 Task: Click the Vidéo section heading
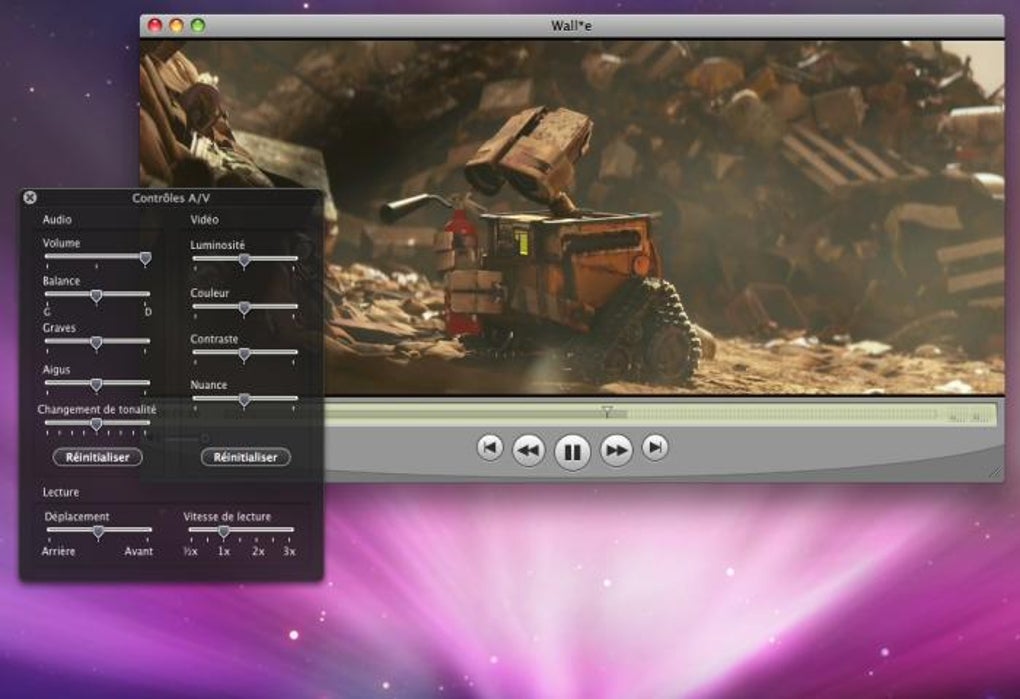point(204,220)
